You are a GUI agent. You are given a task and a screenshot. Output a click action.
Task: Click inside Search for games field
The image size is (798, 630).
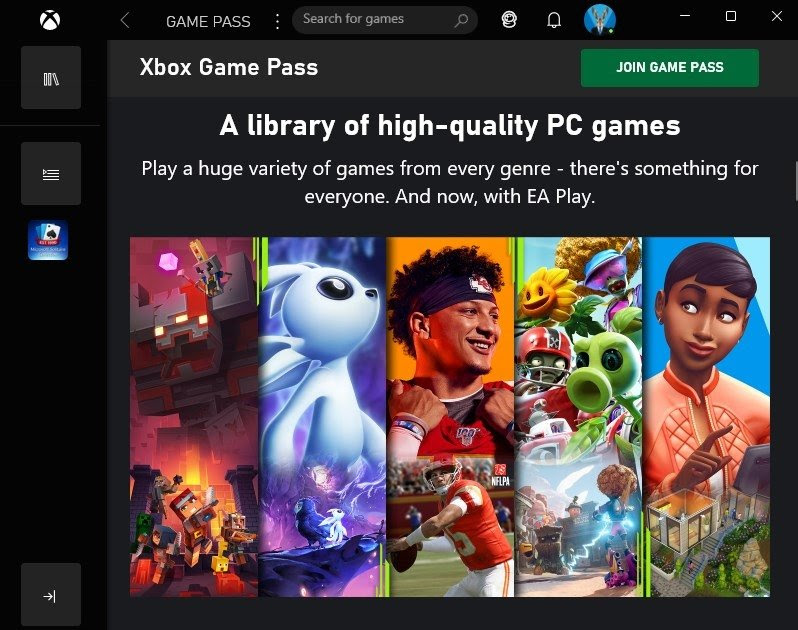[385, 20]
